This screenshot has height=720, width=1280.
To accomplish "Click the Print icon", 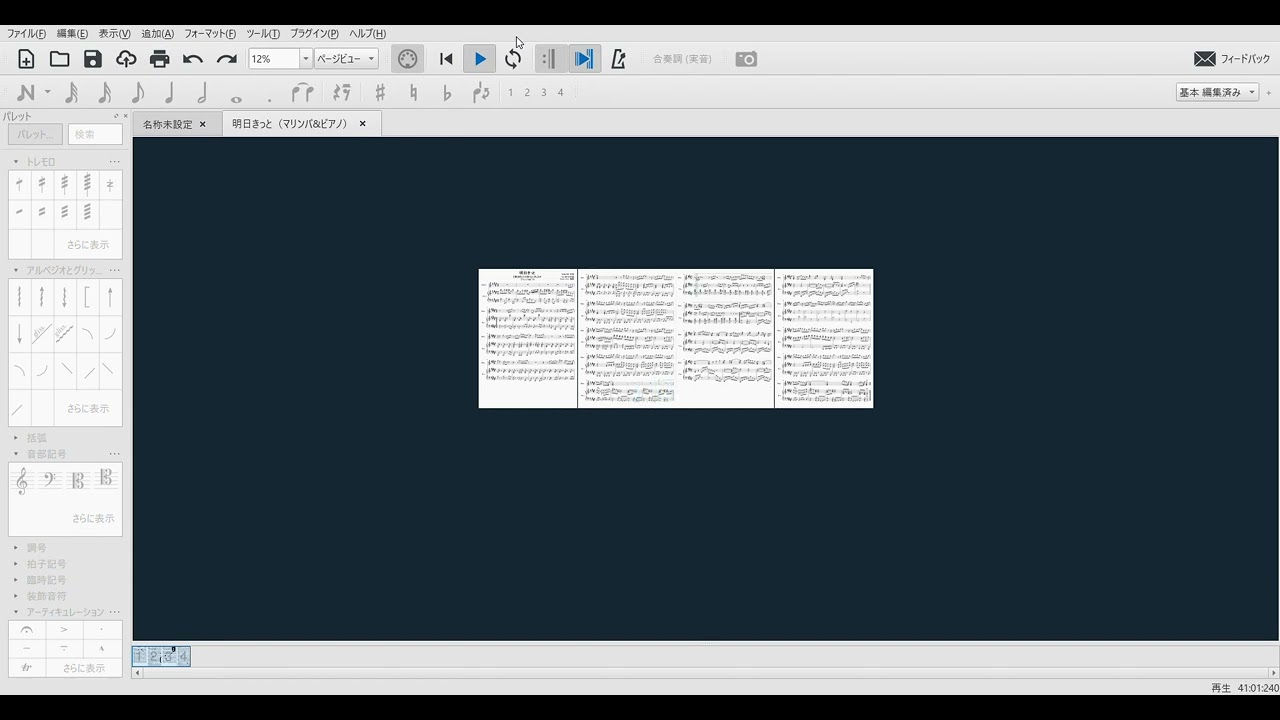I will [159, 59].
